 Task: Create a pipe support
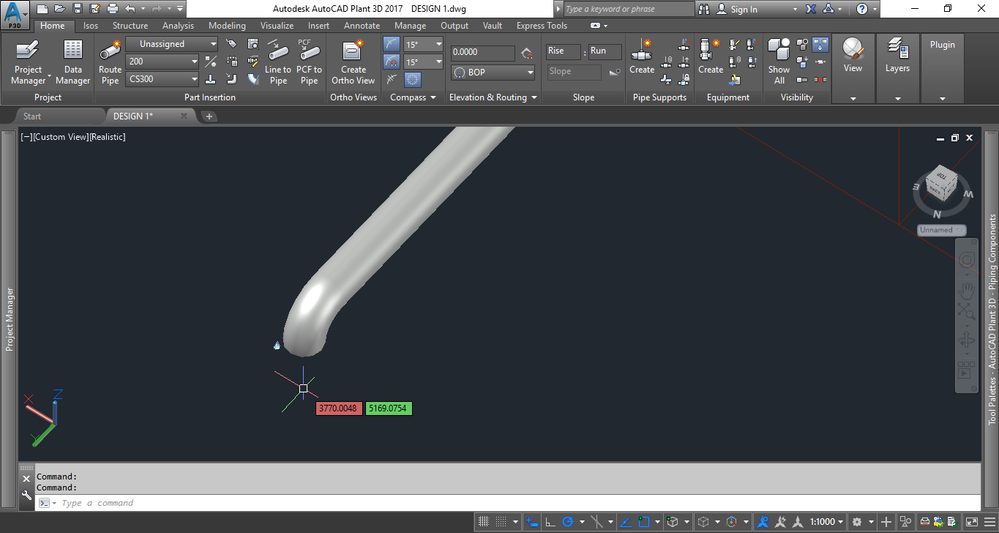tap(642, 57)
